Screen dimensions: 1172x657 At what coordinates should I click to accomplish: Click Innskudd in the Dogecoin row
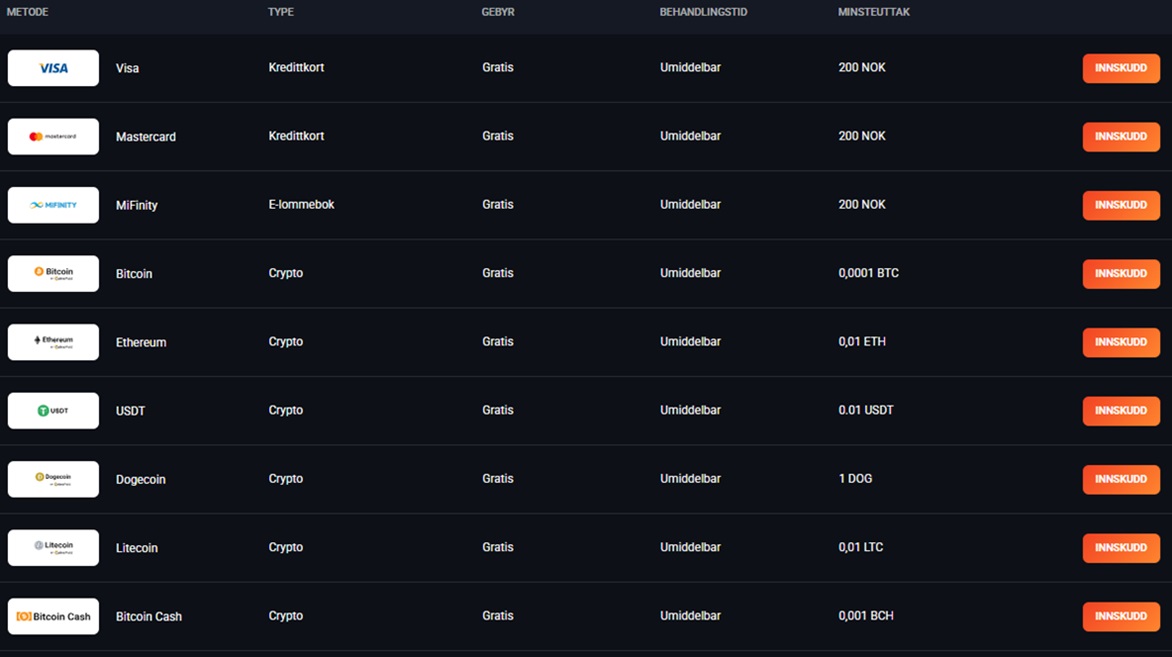coord(1121,479)
